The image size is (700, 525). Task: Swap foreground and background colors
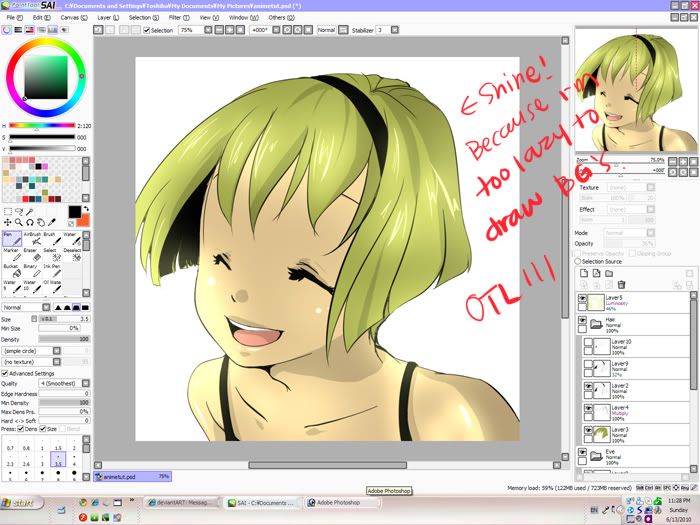[x=86, y=208]
